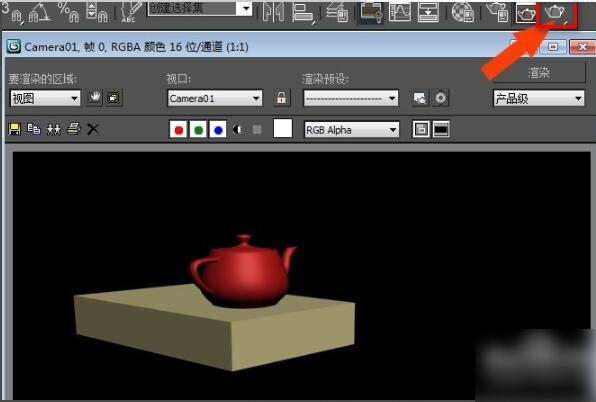Click the frame window title bar icon
The image size is (596, 402).
14,47
